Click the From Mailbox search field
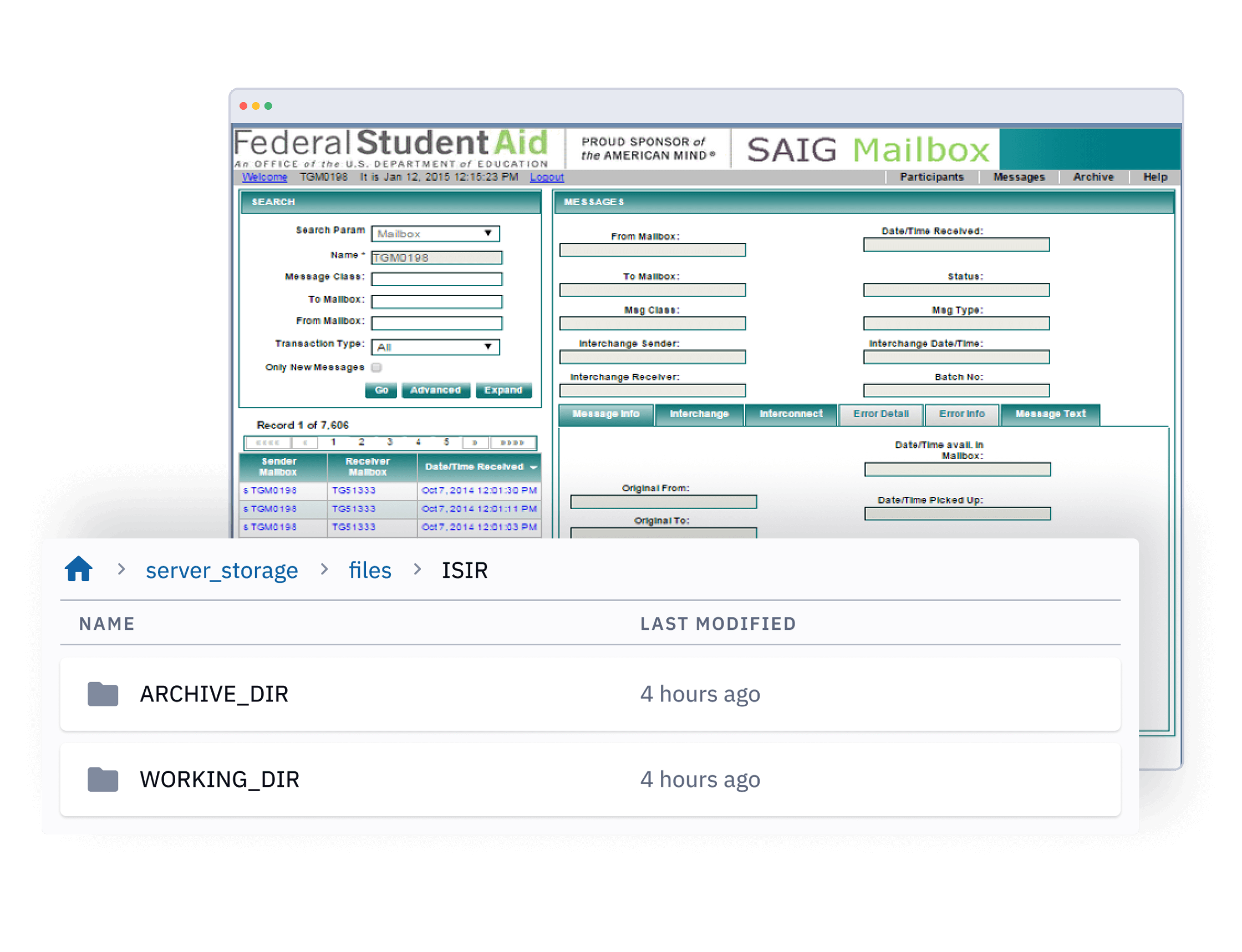Viewport: 1242px width, 952px height. pos(437,323)
